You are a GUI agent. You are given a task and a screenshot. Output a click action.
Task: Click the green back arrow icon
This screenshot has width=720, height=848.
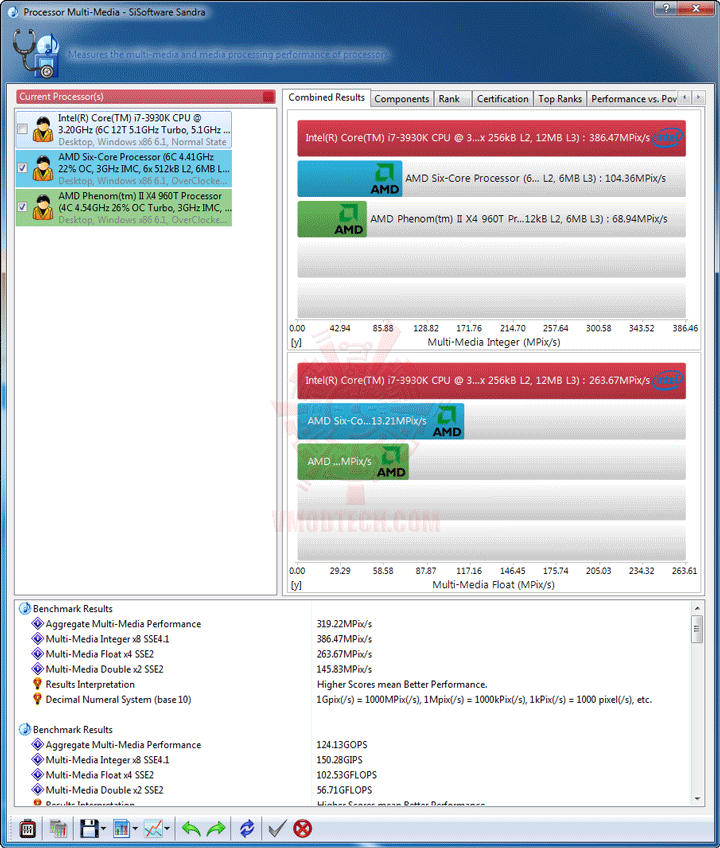[190, 828]
